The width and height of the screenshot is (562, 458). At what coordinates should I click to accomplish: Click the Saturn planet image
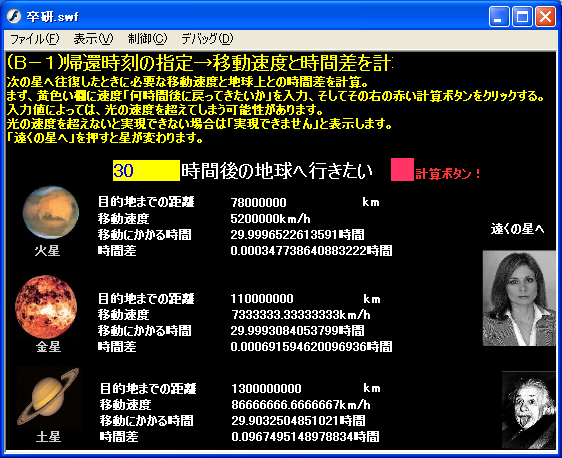click(x=49, y=396)
